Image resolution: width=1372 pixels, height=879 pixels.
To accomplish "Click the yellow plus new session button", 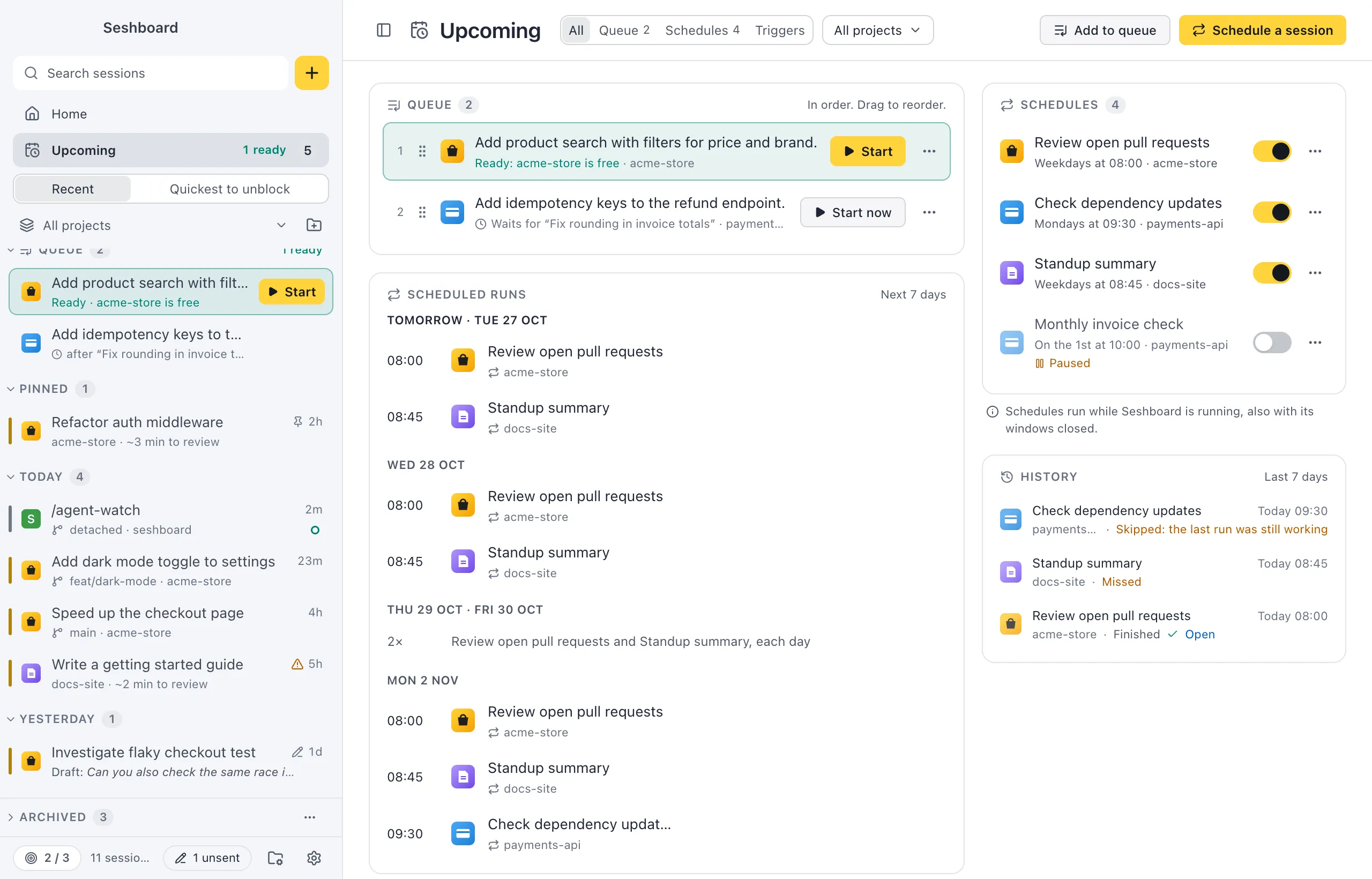I will point(311,73).
